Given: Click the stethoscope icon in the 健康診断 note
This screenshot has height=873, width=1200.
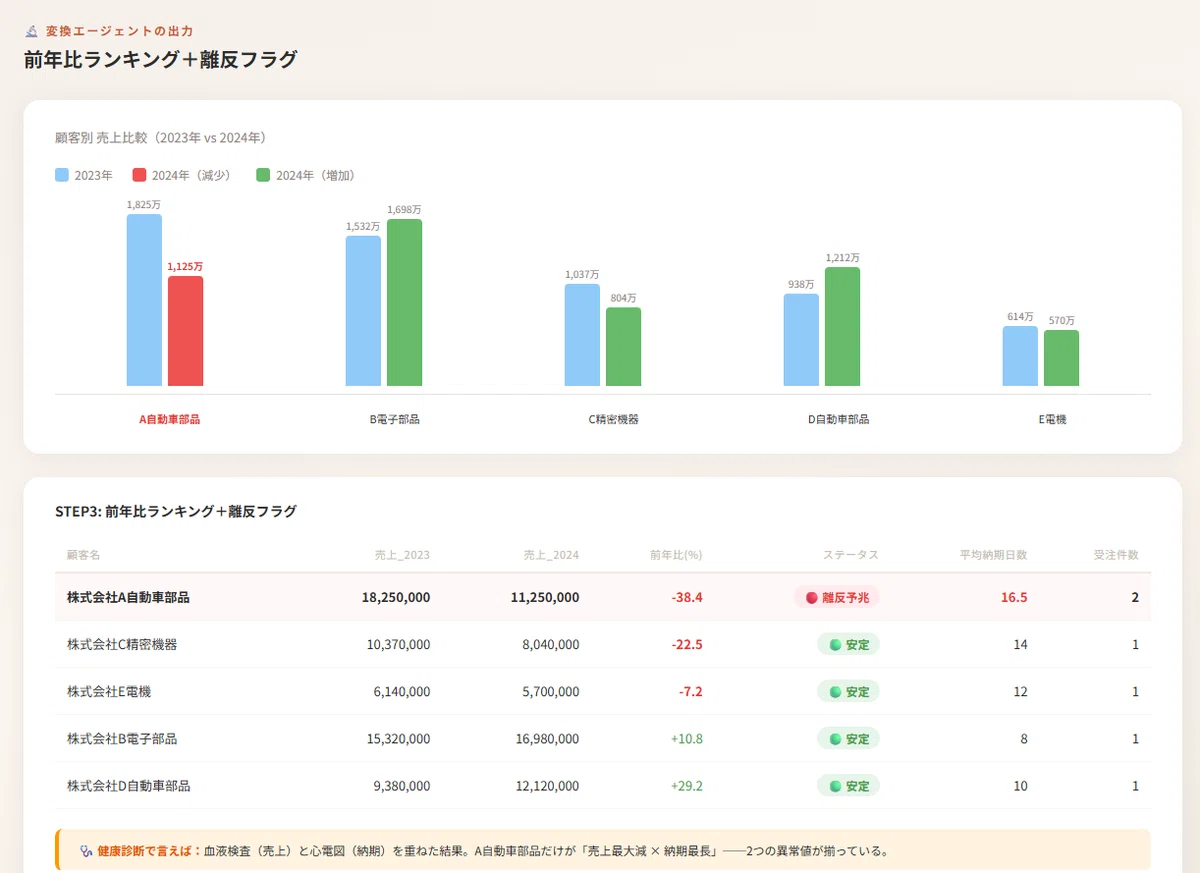Looking at the screenshot, I should (x=86, y=852).
